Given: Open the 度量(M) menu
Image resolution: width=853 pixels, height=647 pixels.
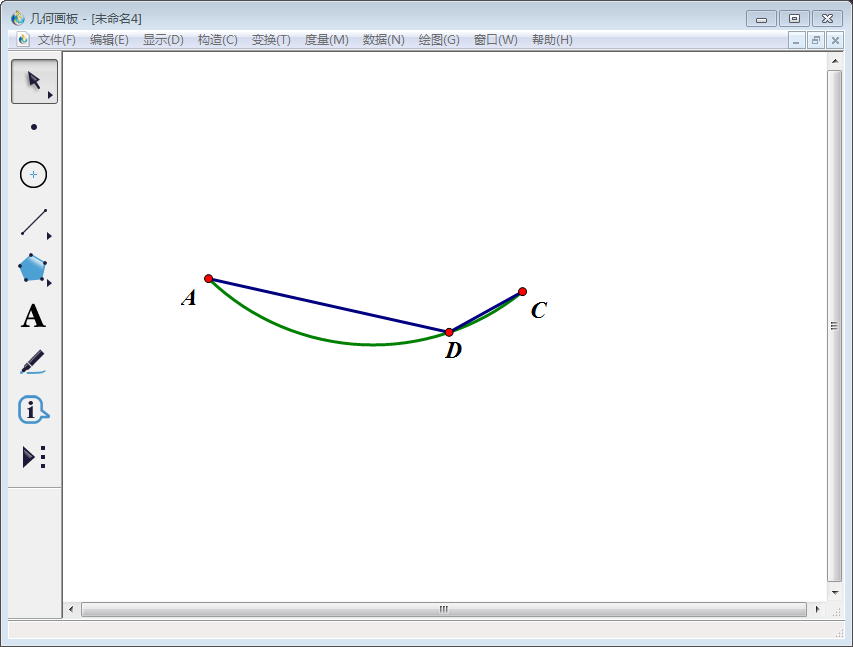Looking at the screenshot, I should (x=326, y=40).
